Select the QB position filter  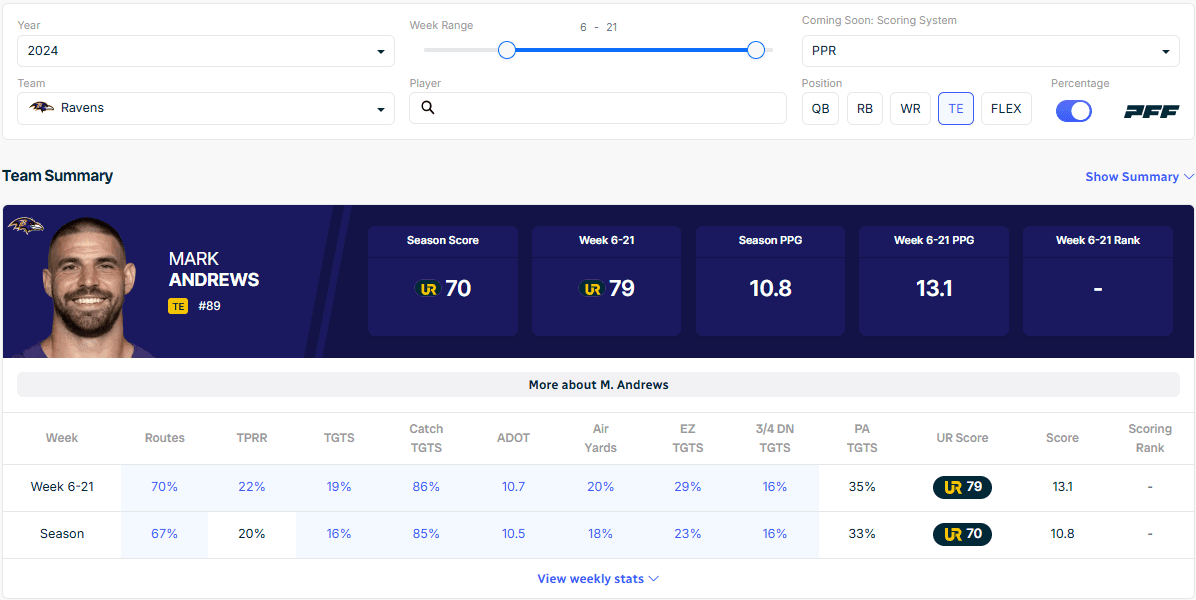[x=820, y=108]
